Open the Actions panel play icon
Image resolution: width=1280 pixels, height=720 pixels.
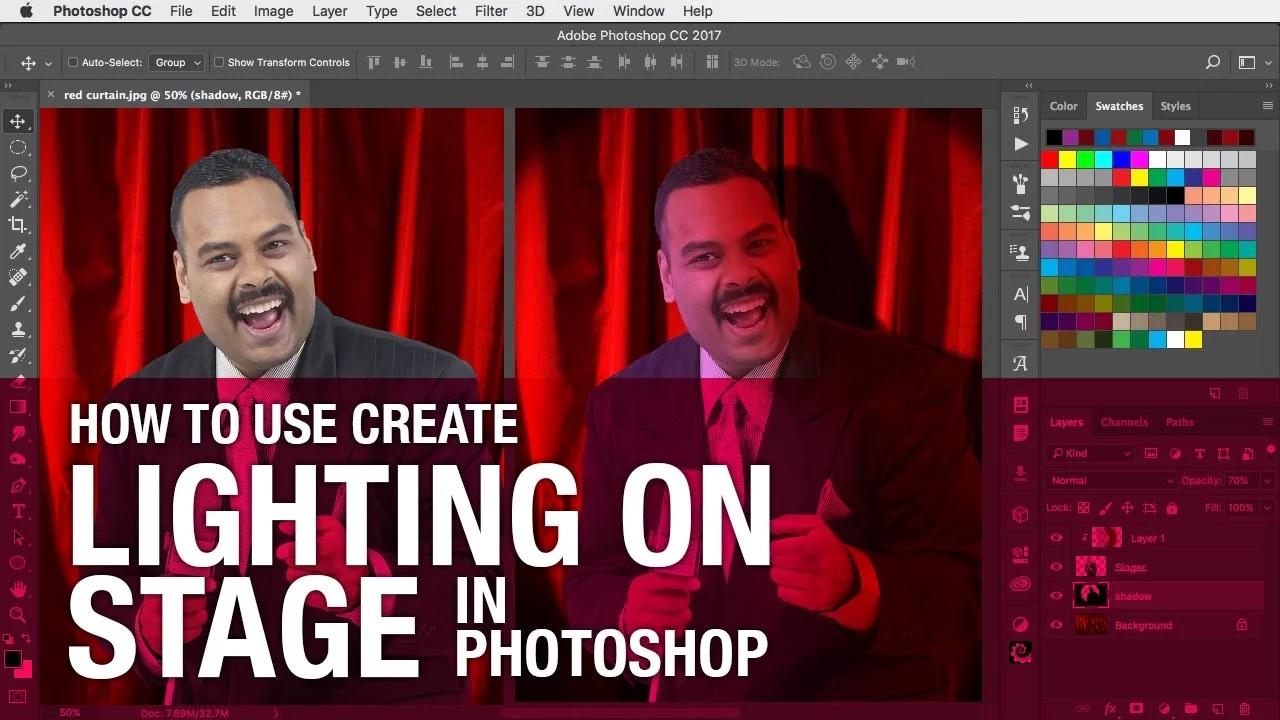tap(1021, 144)
